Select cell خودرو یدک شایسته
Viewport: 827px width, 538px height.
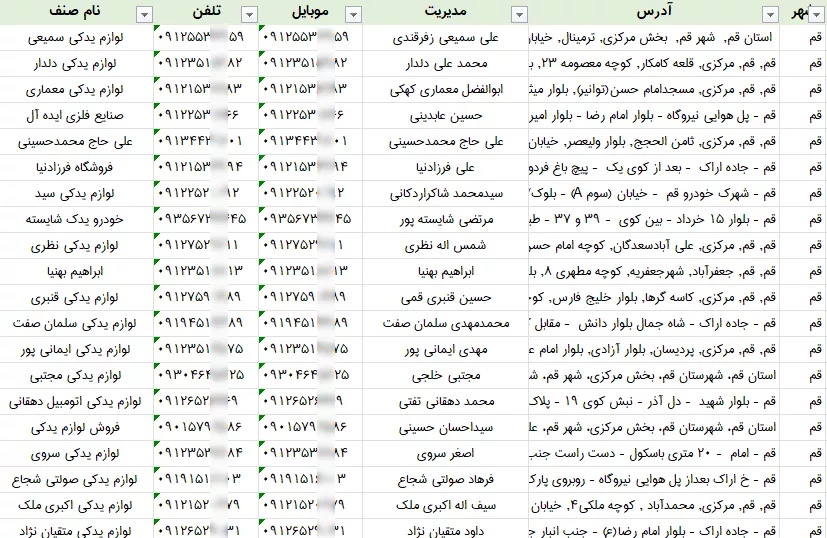tap(76, 219)
